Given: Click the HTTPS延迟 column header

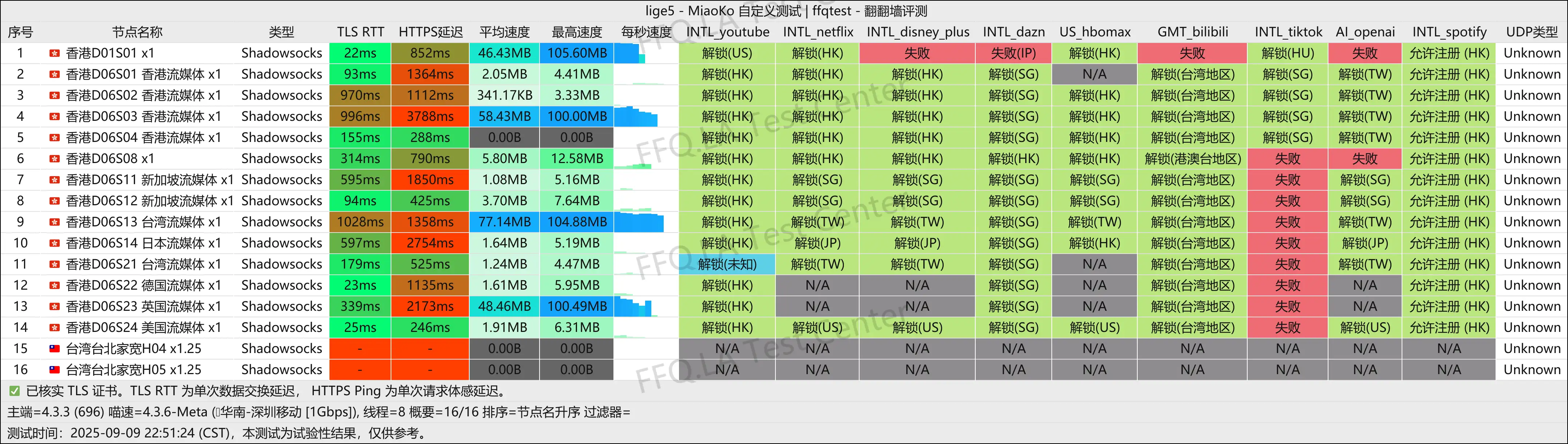Looking at the screenshot, I should 430,32.
